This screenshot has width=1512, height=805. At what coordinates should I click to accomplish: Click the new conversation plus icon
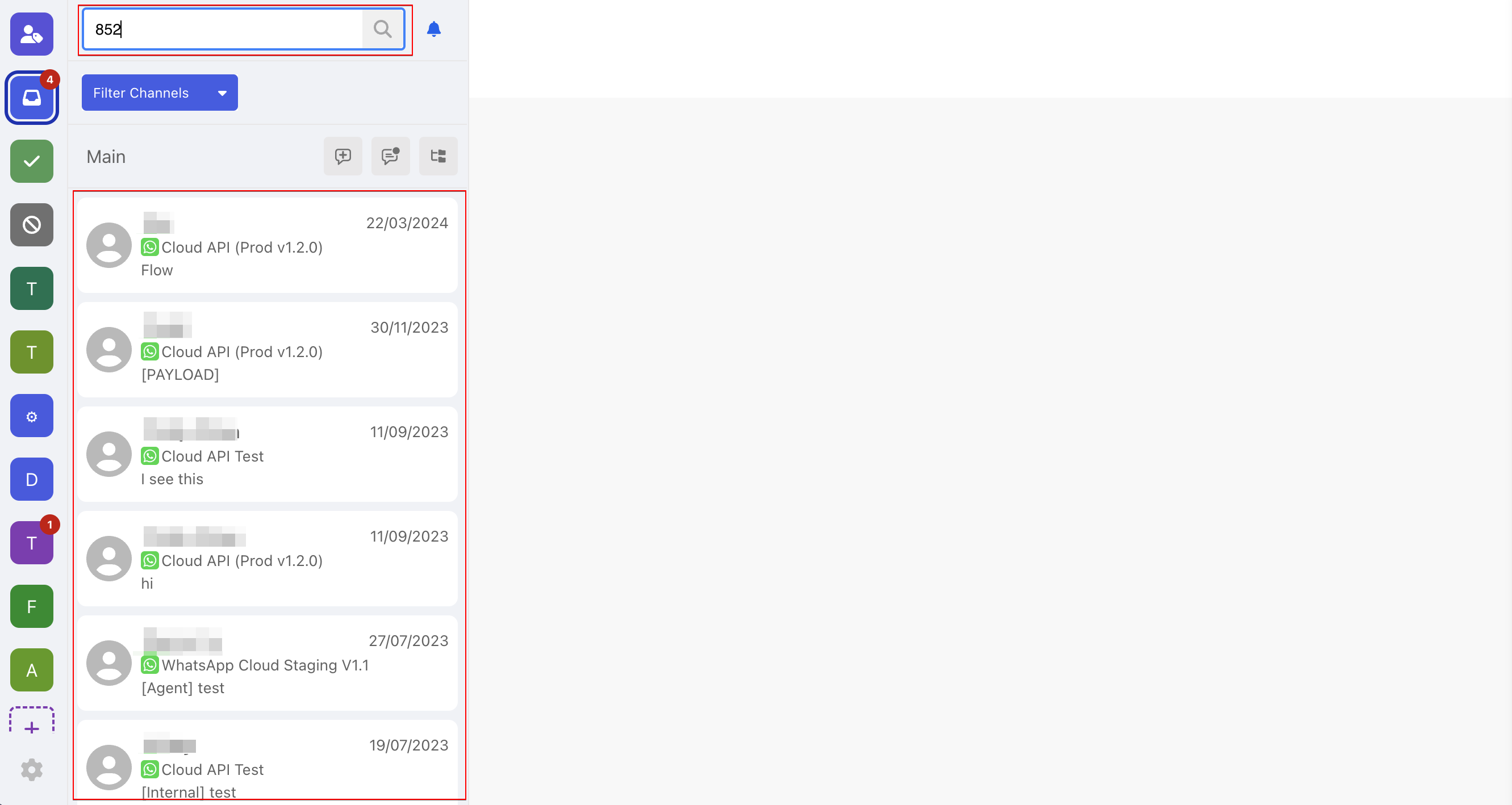[343, 156]
